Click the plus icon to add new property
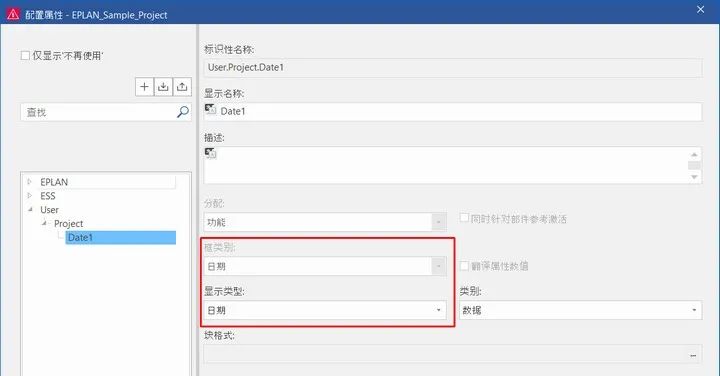Screen dimensions: 720x376 click(144, 87)
